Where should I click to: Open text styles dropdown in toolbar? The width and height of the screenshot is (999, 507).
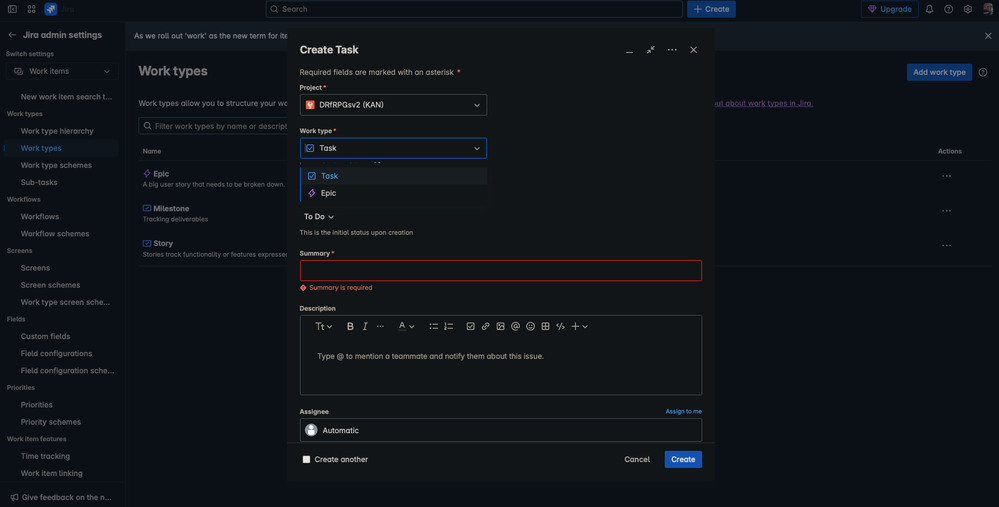click(x=324, y=326)
